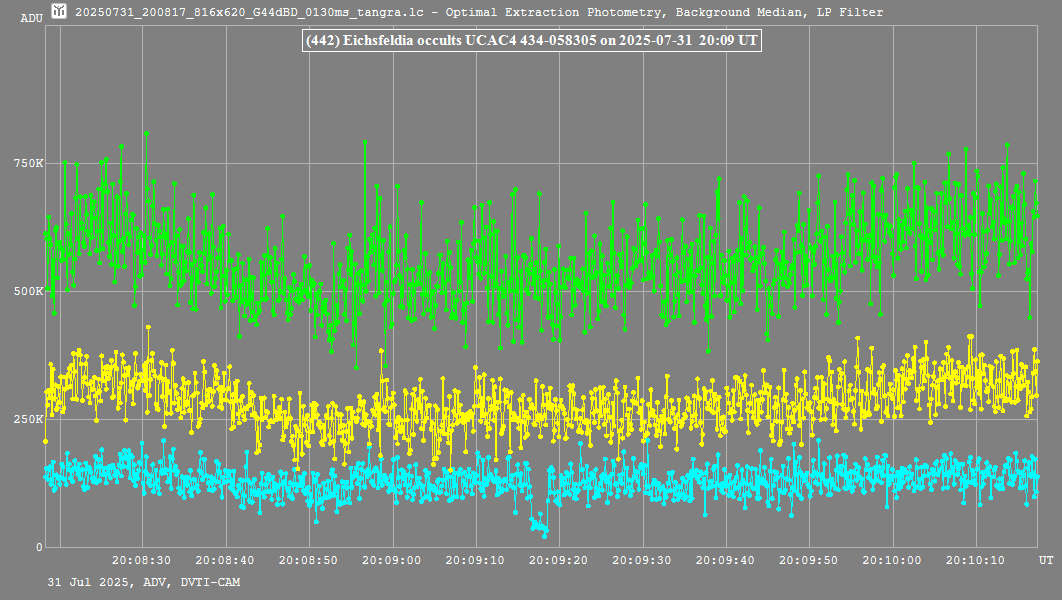Select the 20:09:00 time tick label
This screenshot has width=1062, height=600.
point(391,561)
